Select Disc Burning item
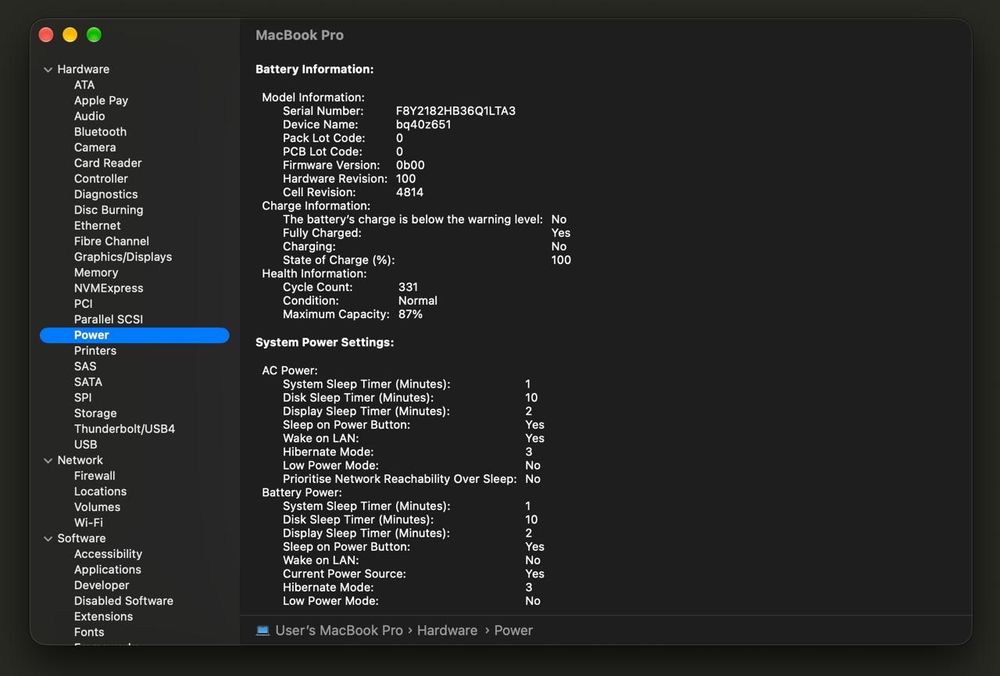 (x=108, y=210)
